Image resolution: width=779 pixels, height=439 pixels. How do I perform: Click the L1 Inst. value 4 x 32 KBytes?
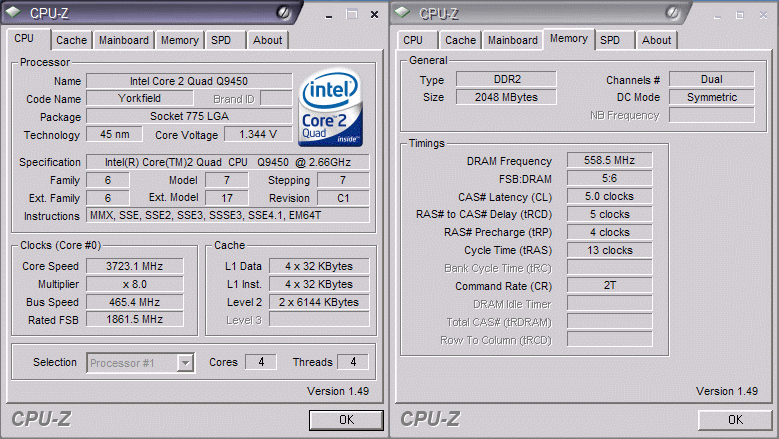(319, 284)
